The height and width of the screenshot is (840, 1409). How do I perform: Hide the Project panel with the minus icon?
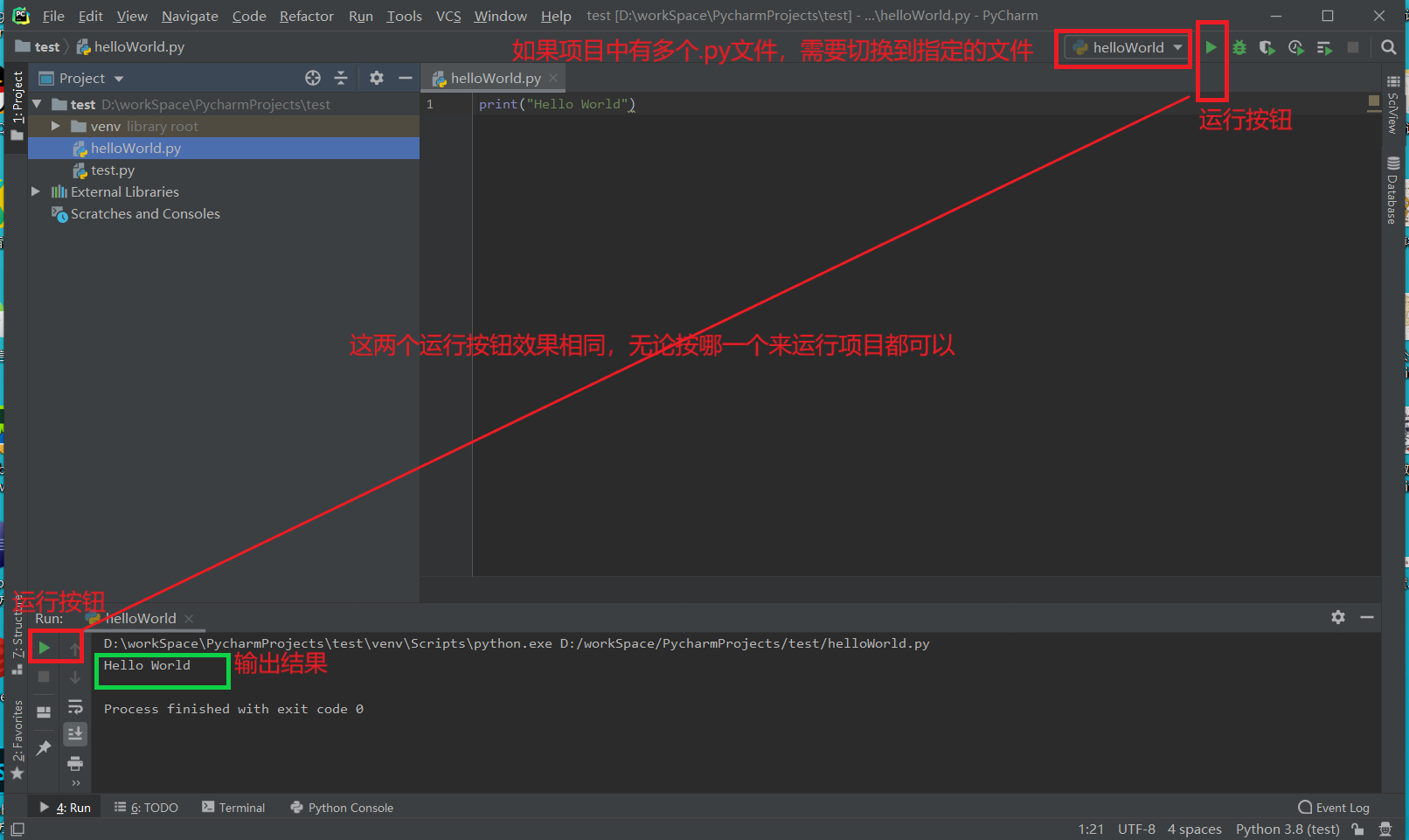405,78
